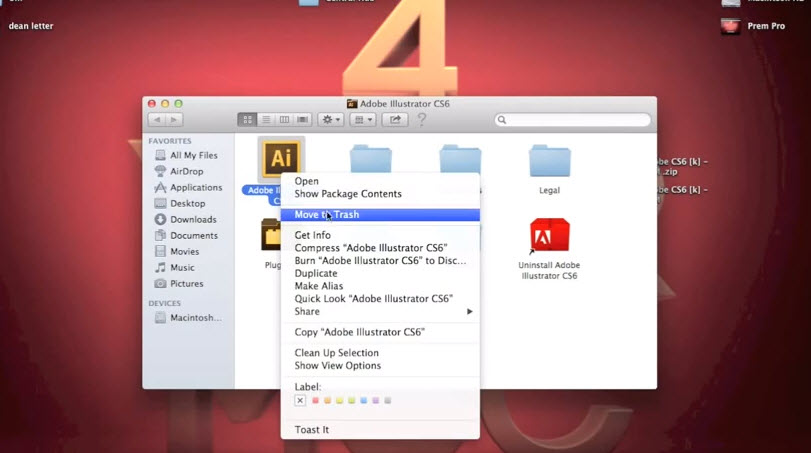Open the Arrange items dropdown

coord(363,120)
